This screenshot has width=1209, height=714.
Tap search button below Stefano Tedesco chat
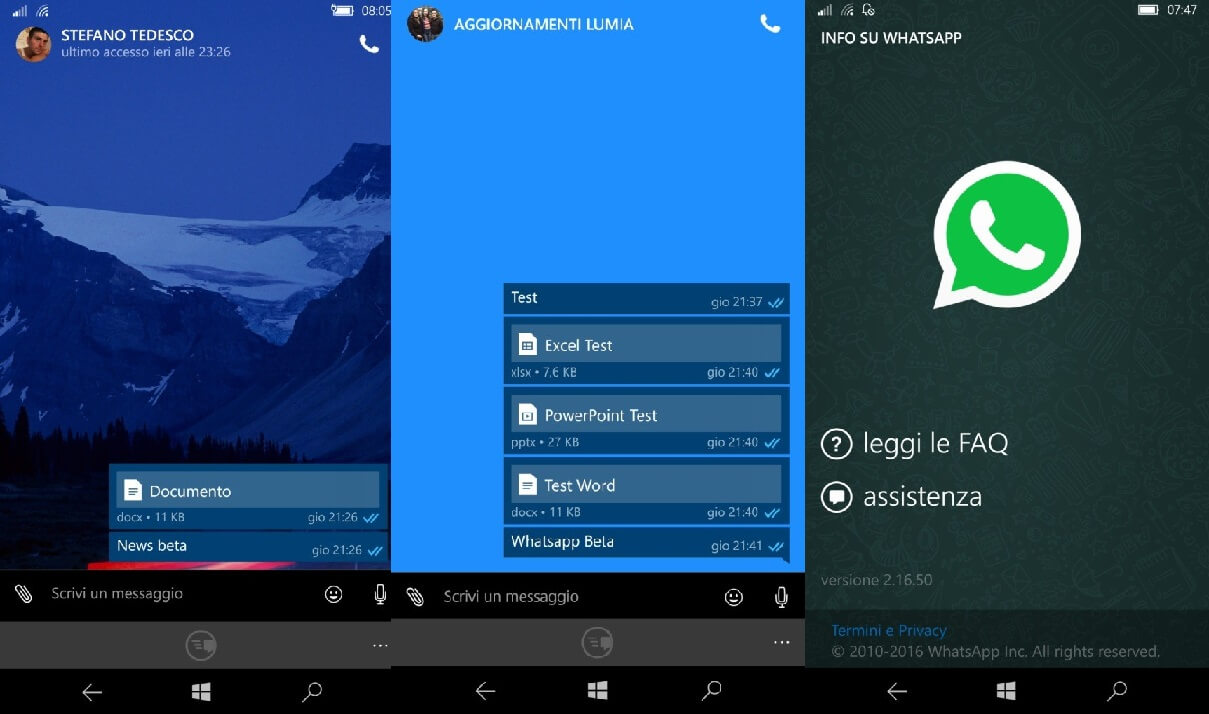tap(312, 691)
